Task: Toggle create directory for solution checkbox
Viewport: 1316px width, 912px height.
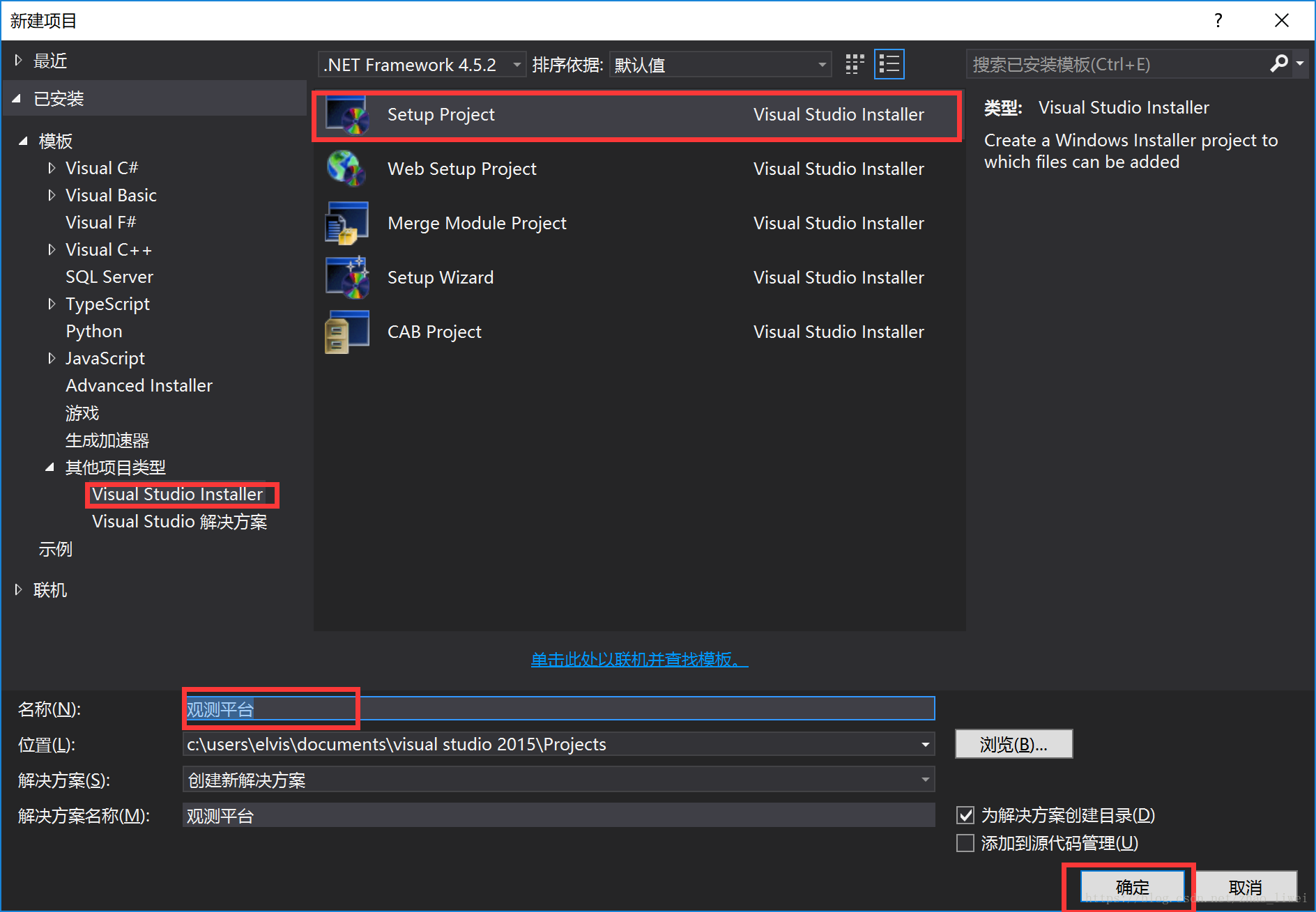Action: pos(965,815)
